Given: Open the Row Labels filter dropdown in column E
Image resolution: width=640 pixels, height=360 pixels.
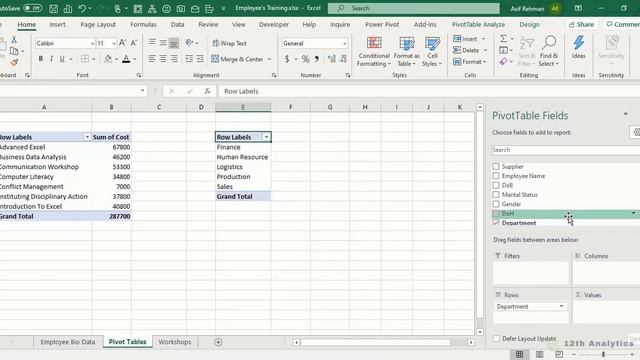Looking at the screenshot, I should coord(267,137).
